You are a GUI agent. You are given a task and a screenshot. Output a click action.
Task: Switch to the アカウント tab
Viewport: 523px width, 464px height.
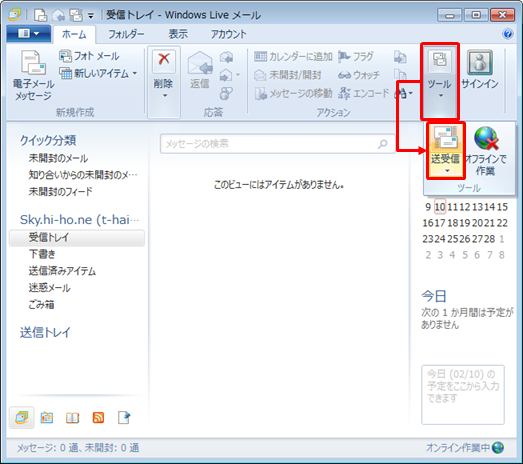[x=228, y=34]
